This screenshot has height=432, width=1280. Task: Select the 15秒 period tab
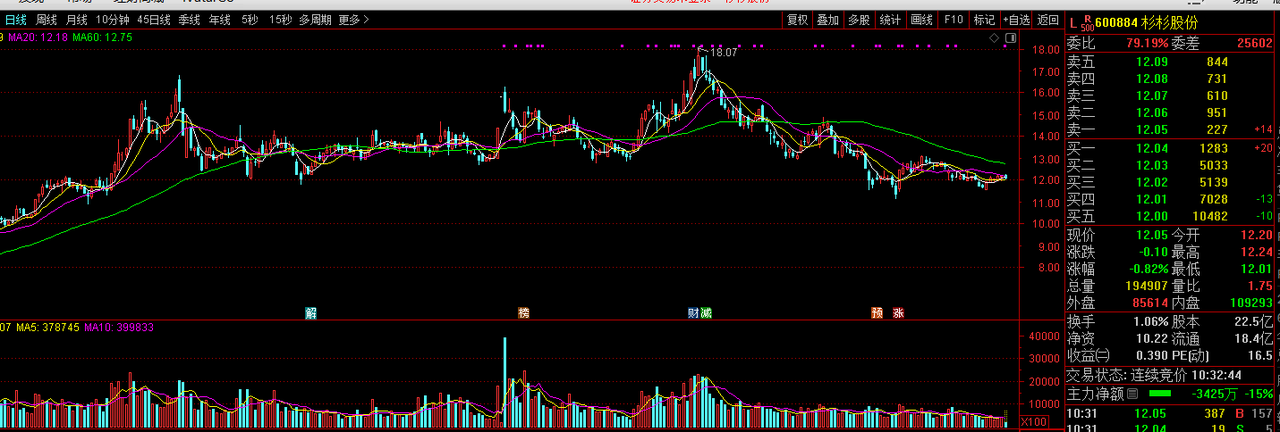tap(281, 19)
